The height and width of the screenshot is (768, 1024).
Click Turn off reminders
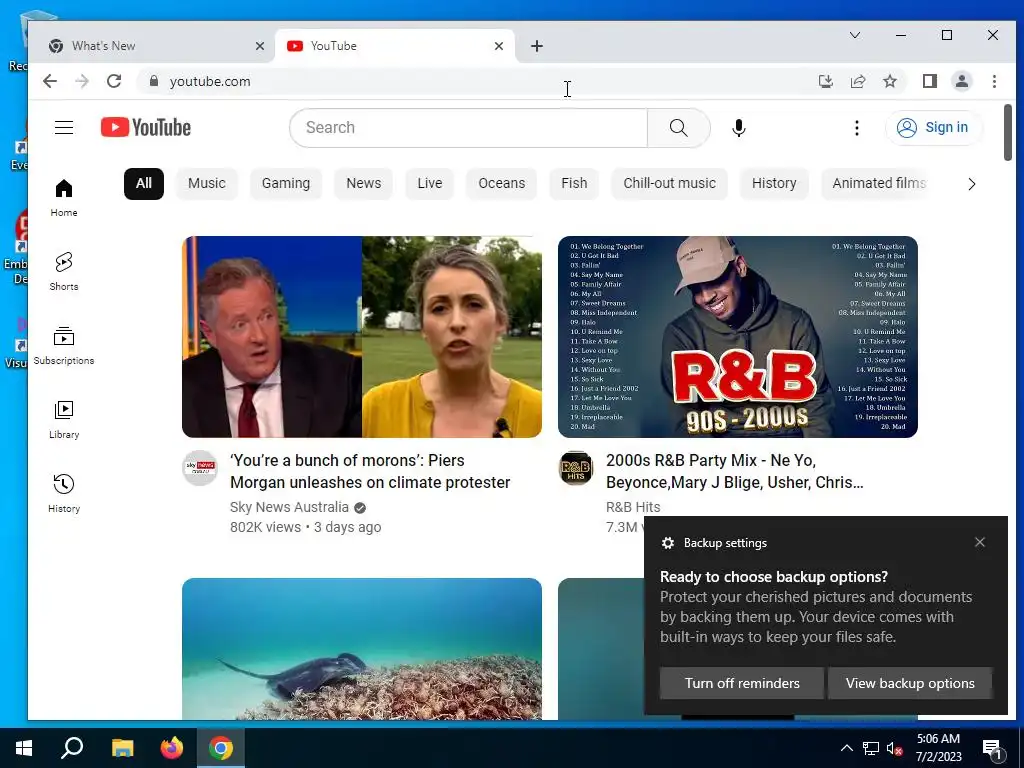tap(742, 683)
